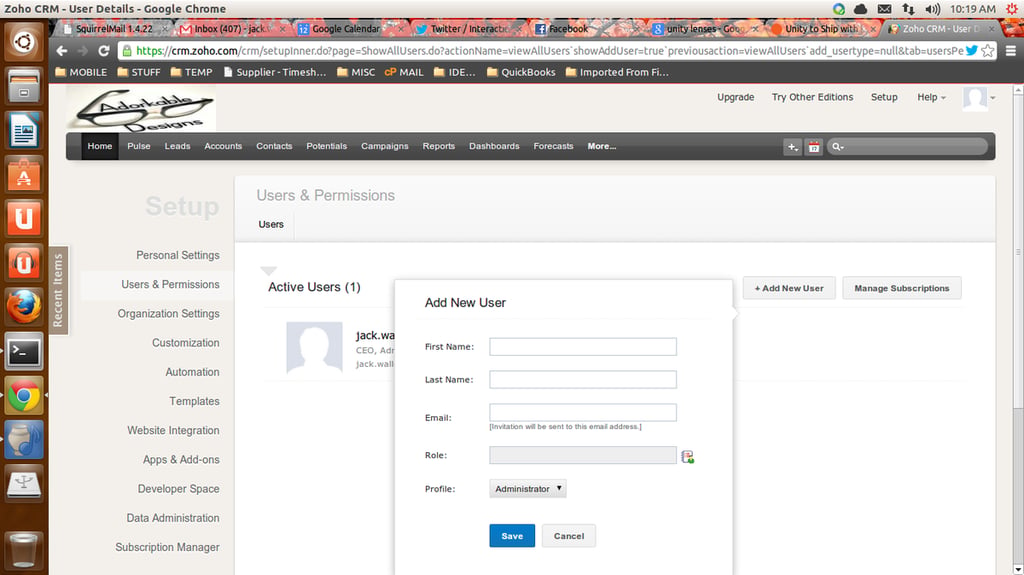Open the Dashboards tab
This screenshot has height=575, width=1024.
tap(494, 146)
